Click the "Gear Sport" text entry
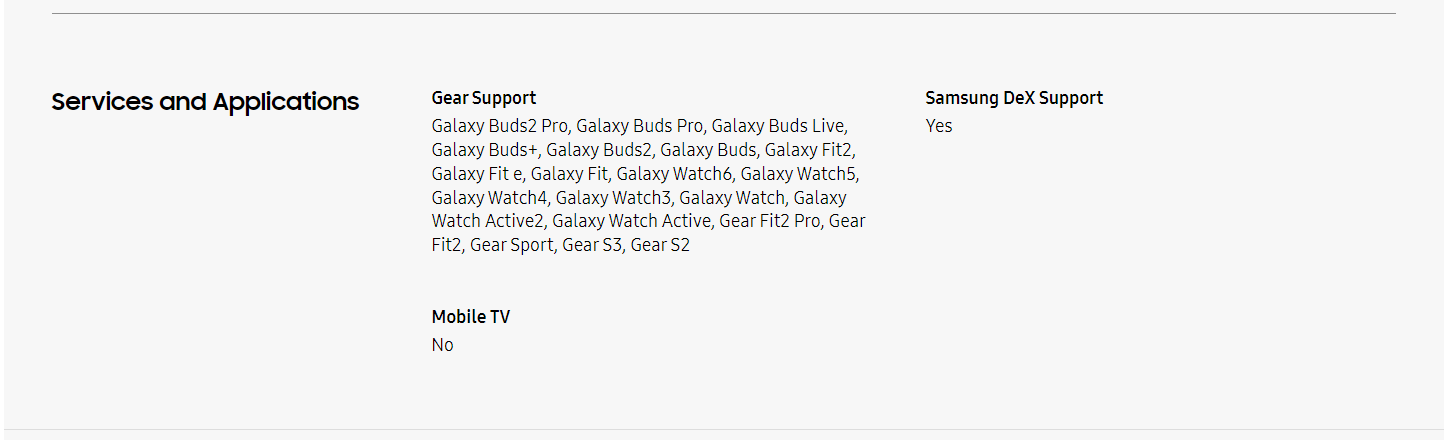This screenshot has height=440, width=1445. 511,245
